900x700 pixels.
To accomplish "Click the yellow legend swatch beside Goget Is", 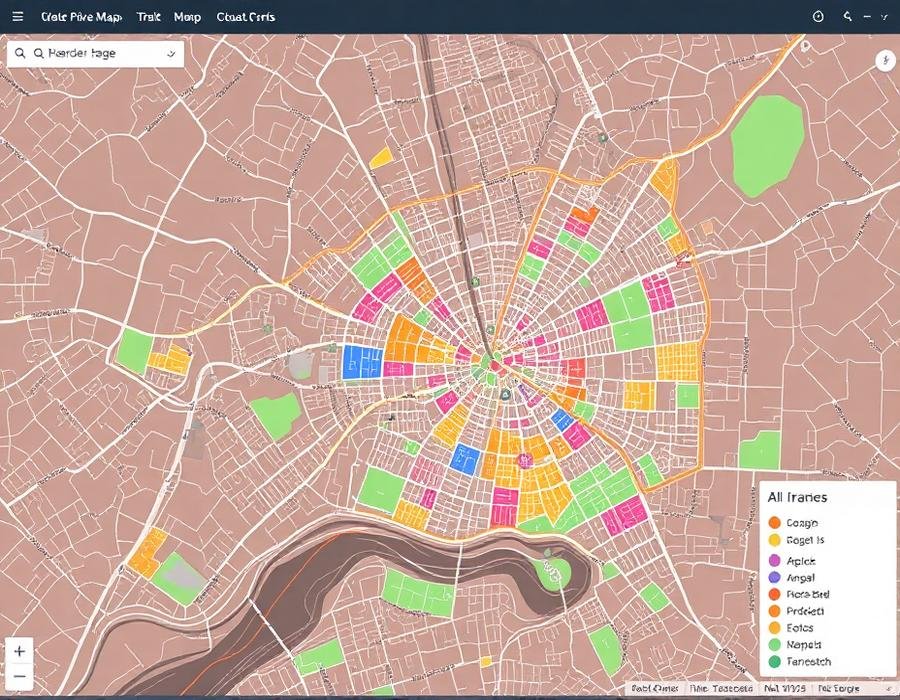I will [774, 540].
